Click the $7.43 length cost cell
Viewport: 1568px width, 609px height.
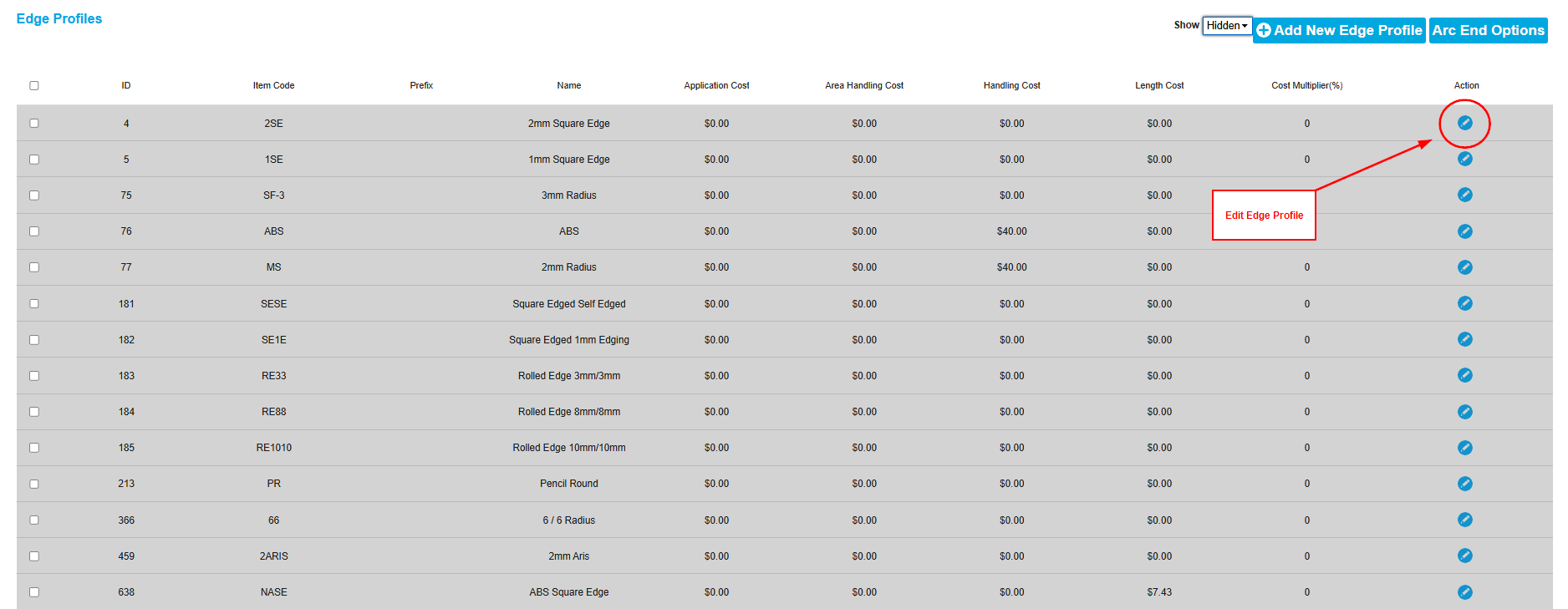point(1159,592)
